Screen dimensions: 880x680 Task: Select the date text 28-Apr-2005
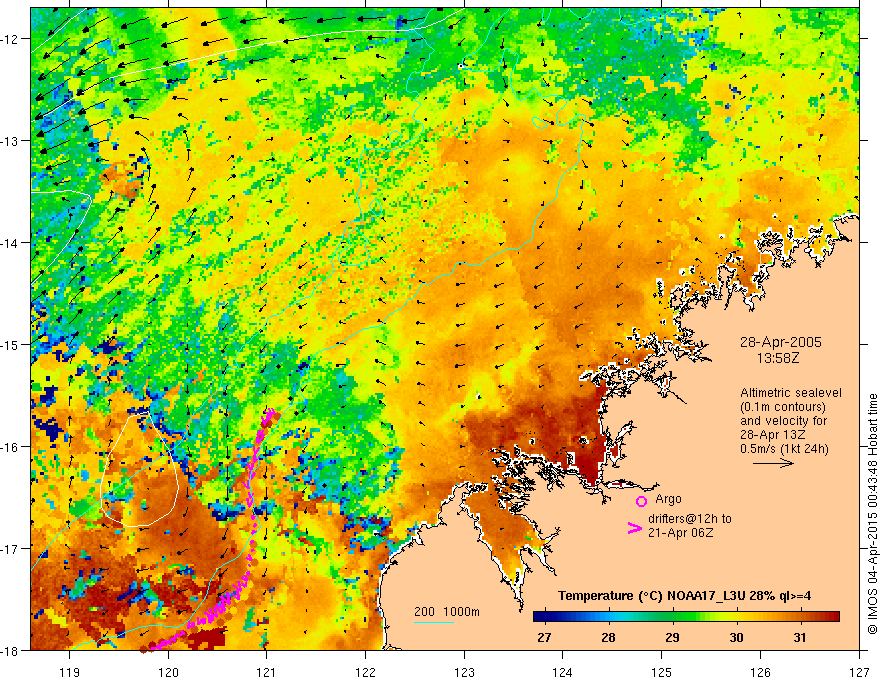click(x=781, y=342)
